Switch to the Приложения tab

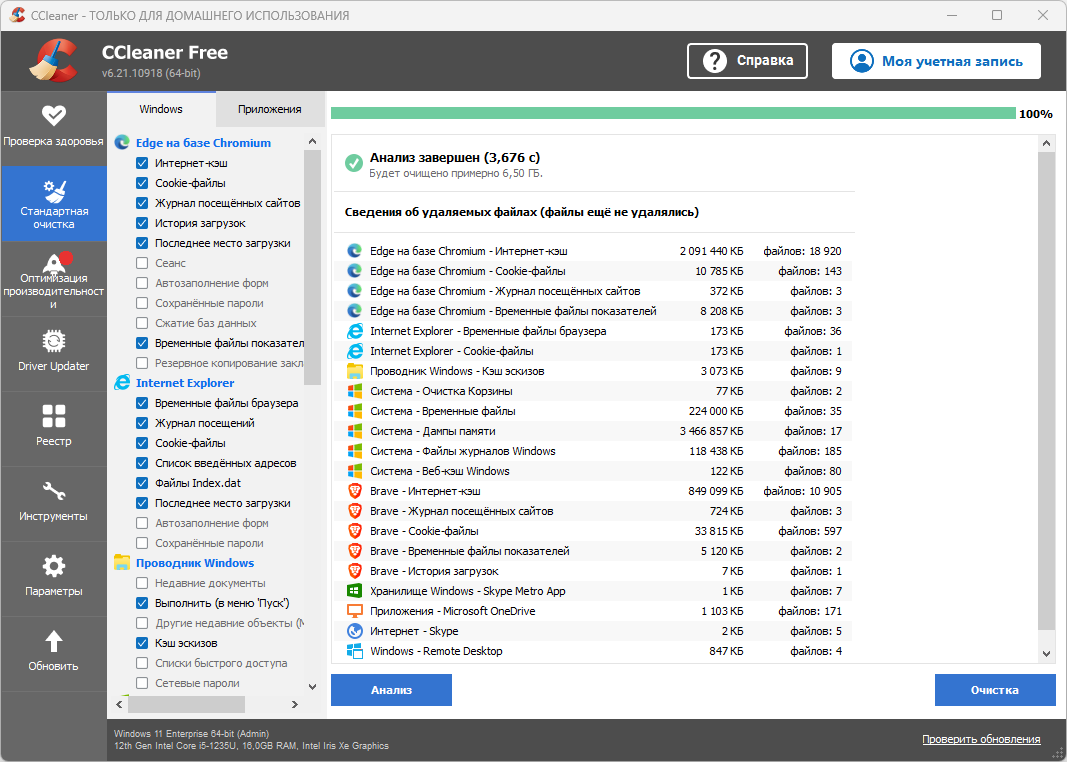268,109
